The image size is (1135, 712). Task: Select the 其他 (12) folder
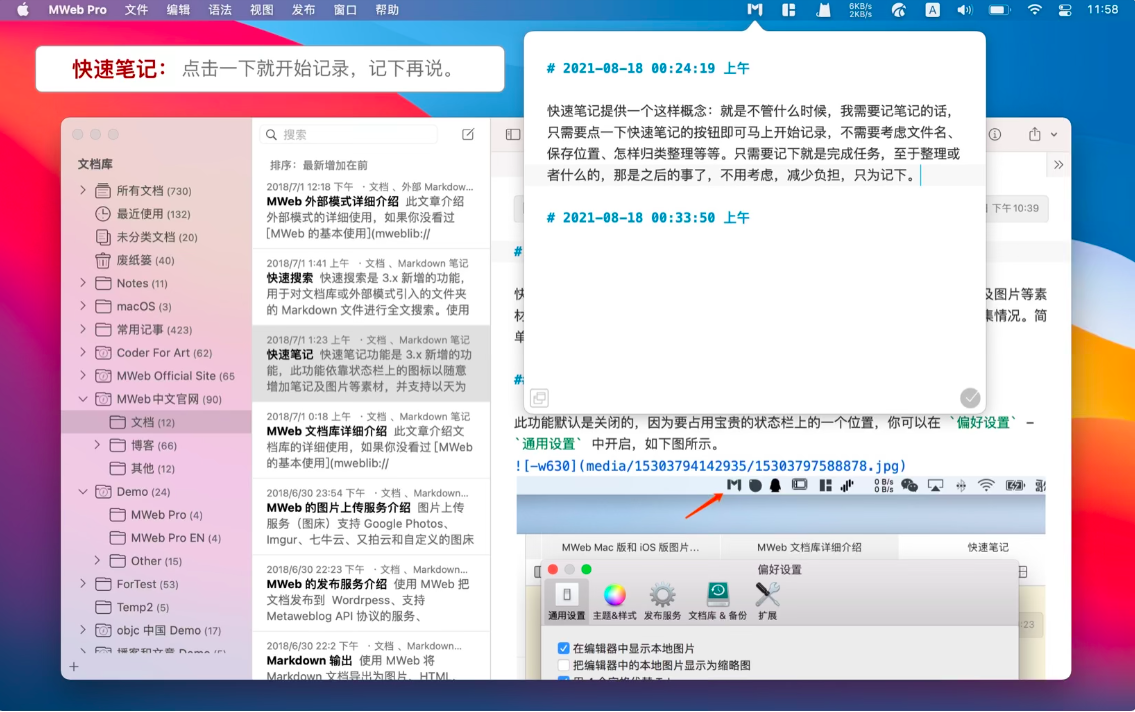click(x=156, y=468)
